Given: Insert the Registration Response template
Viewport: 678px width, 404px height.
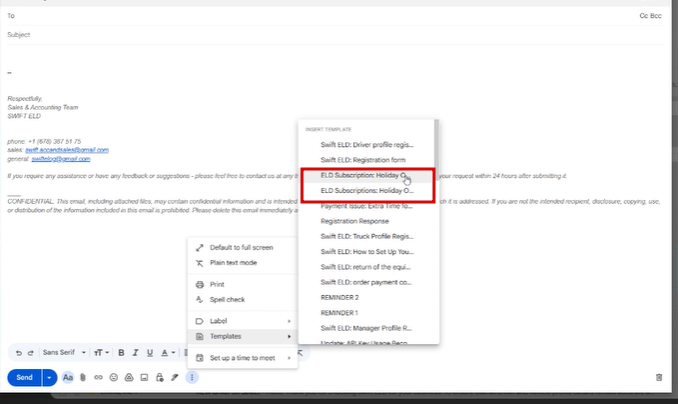Looking at the screenshot, I should click(x=367, y=221).
